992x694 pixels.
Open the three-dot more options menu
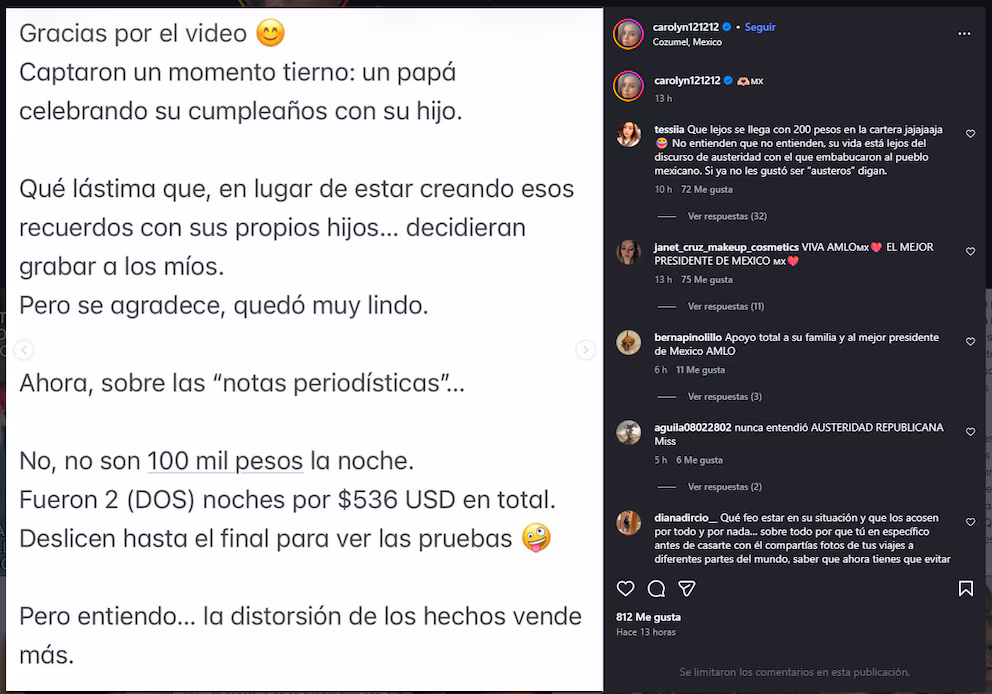pyautogui.click(x=964, y=34)
